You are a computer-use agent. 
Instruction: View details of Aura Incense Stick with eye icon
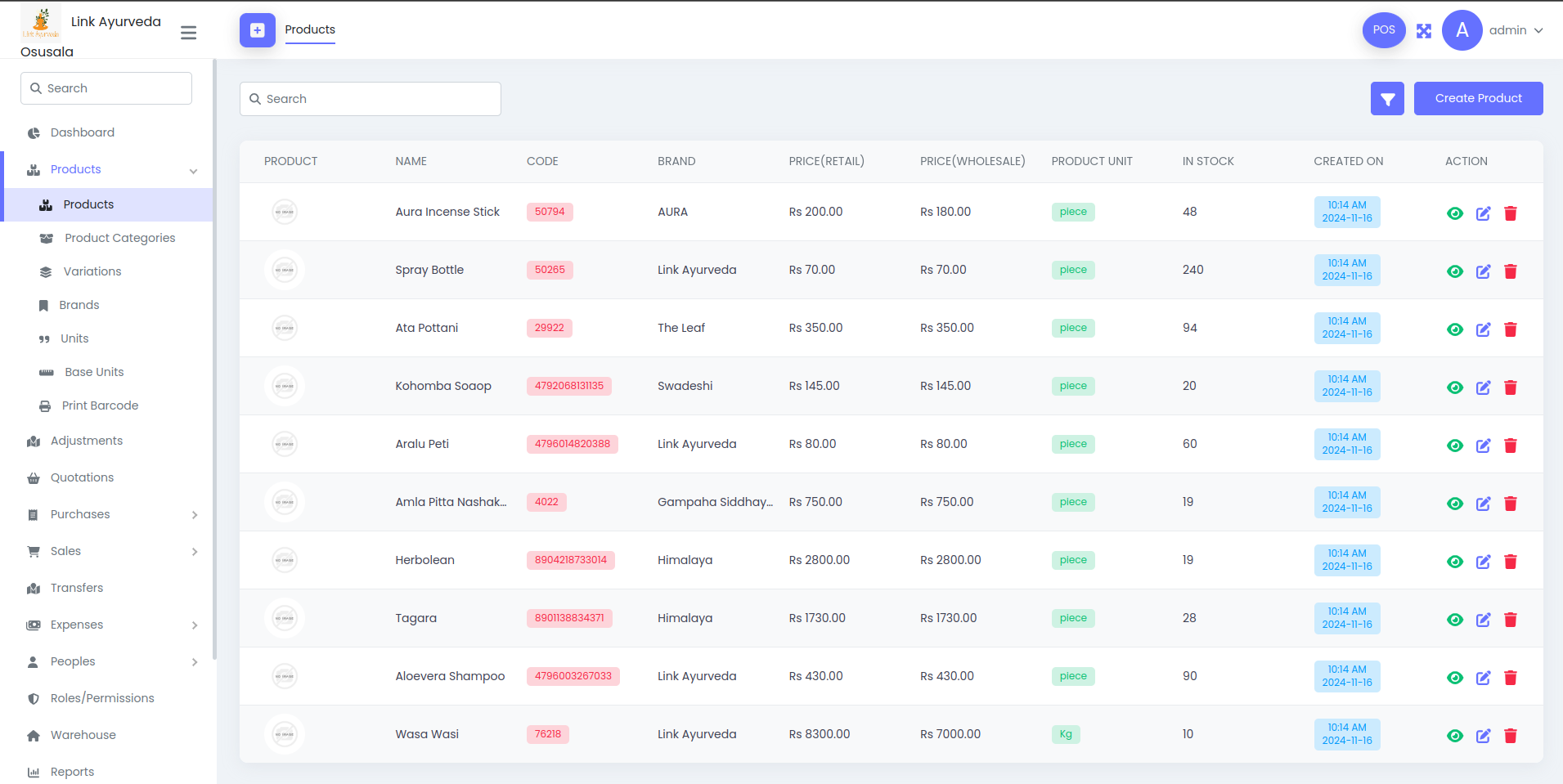click(x=1454, y=213)
